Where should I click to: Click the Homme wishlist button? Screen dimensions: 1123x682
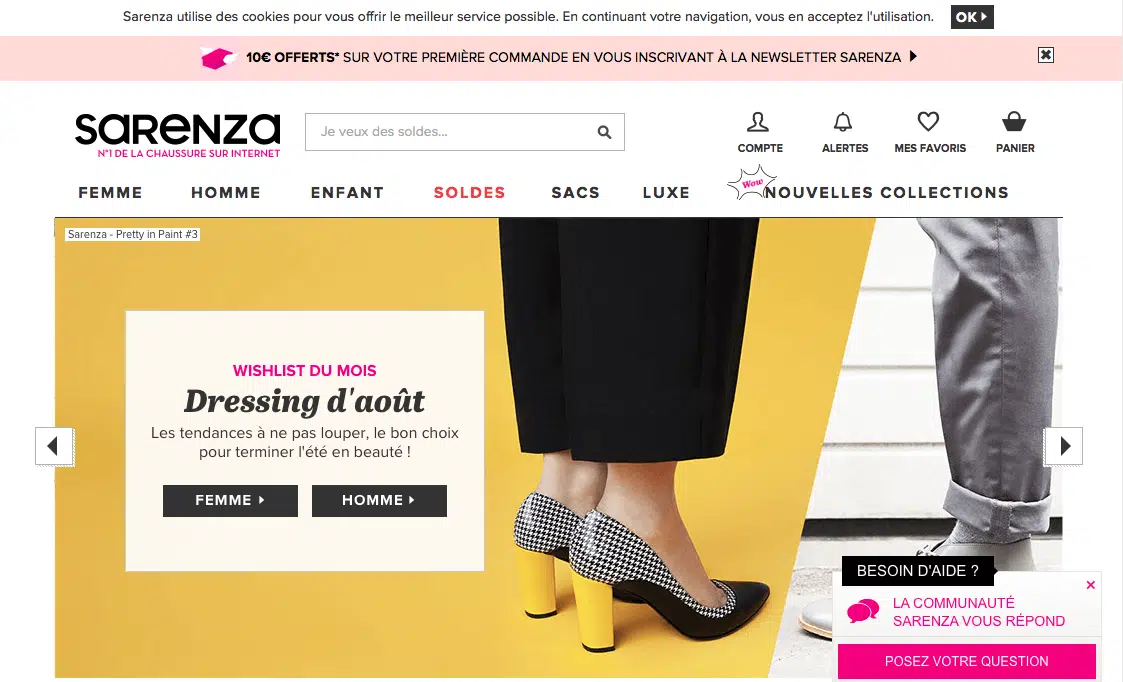coord(379,501)
